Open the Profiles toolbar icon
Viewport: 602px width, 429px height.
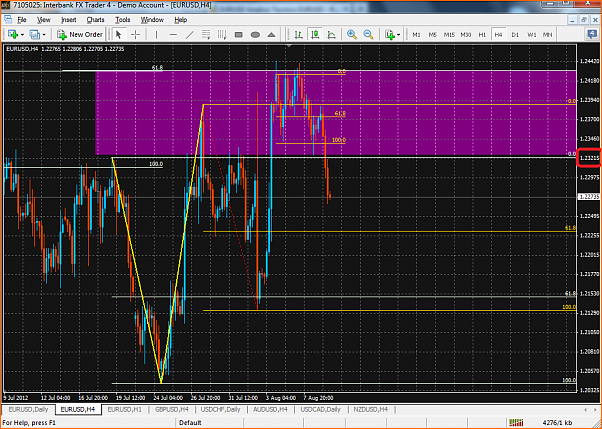[34, 35]
